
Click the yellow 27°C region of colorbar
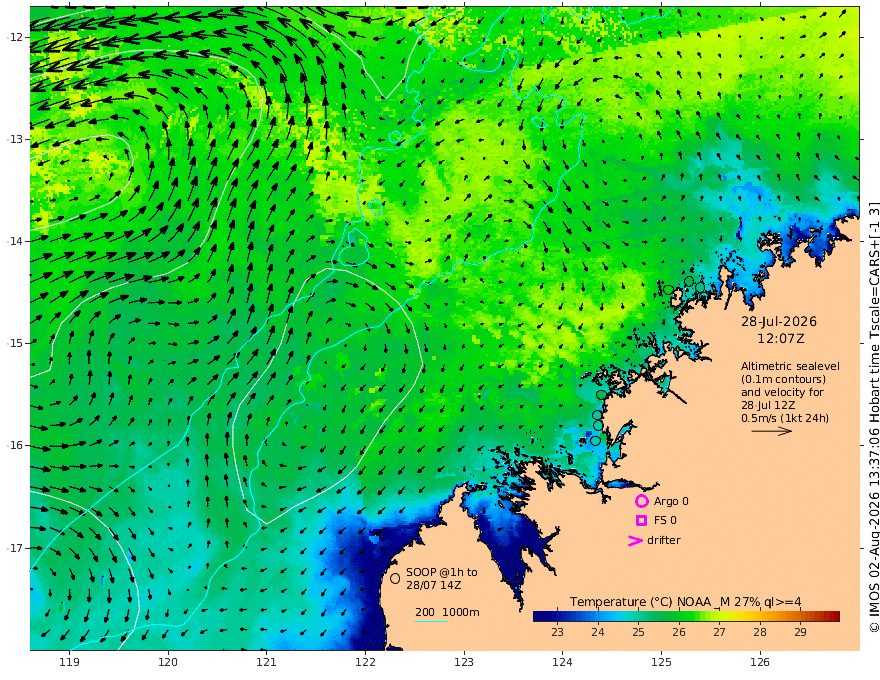click(x=719, y=617)
